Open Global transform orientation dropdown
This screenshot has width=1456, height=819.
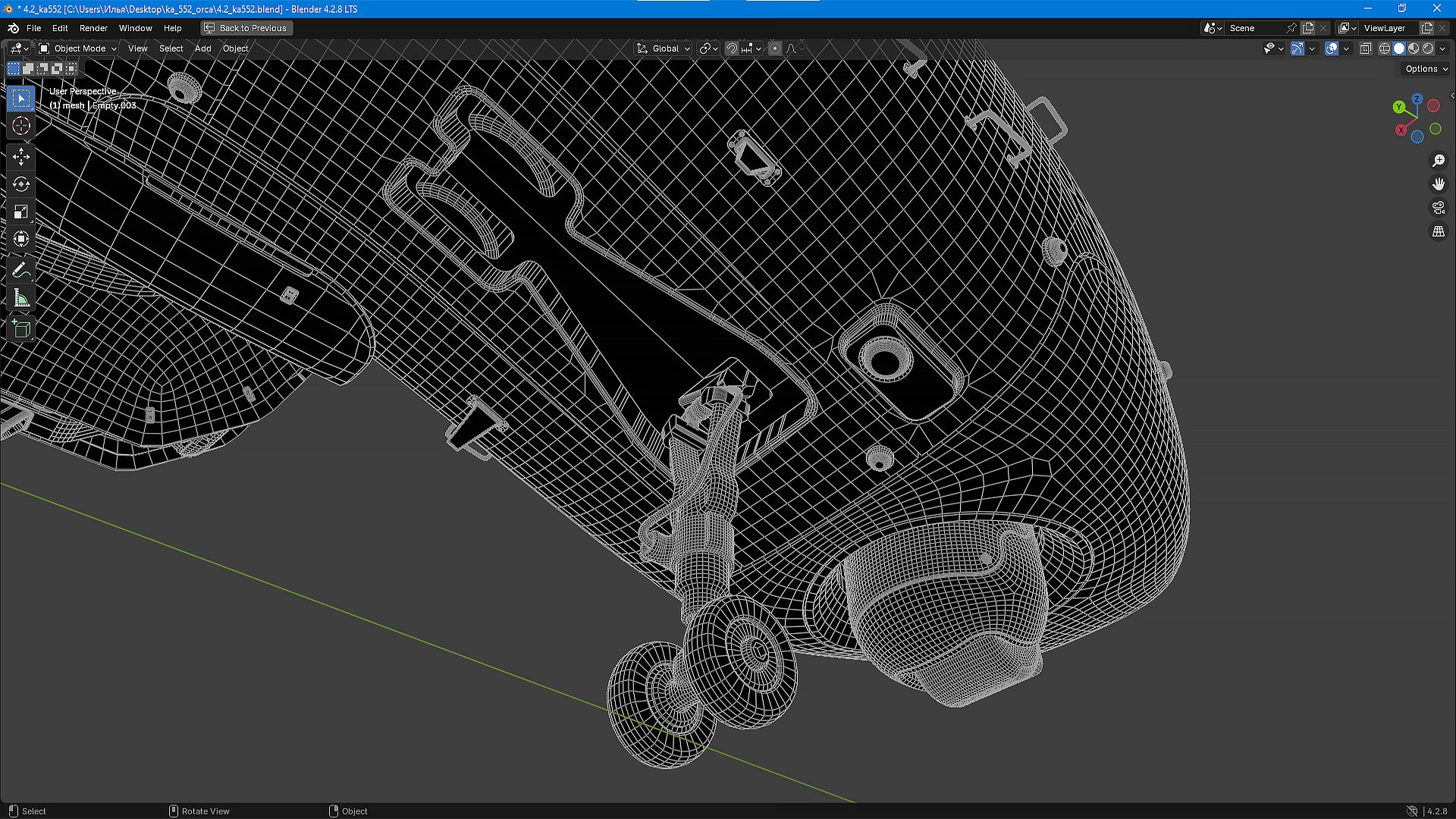[664, 49]
